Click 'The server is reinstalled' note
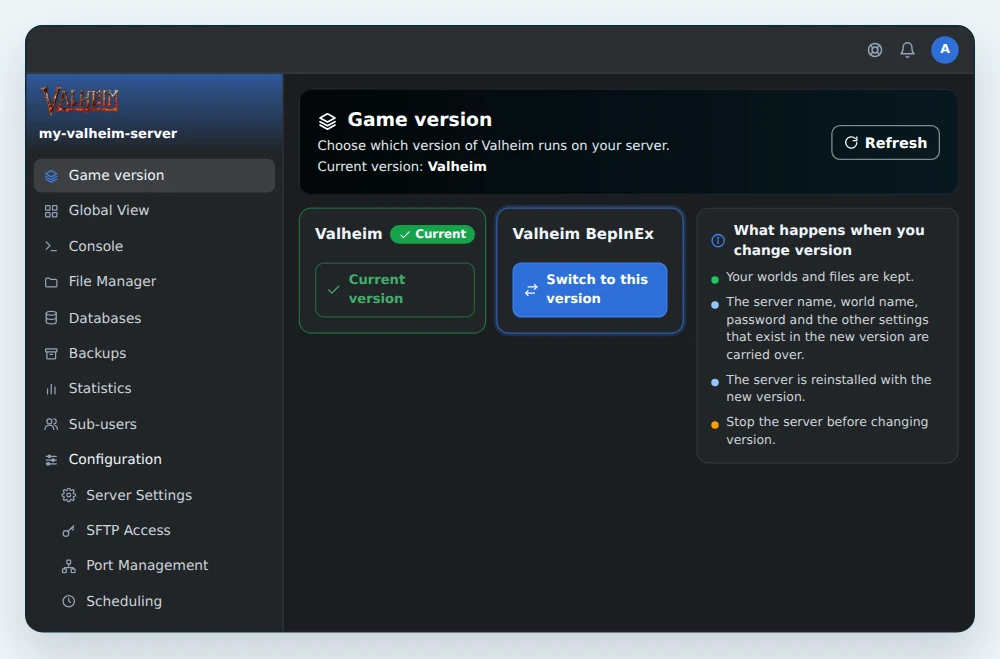 point(828,388)
